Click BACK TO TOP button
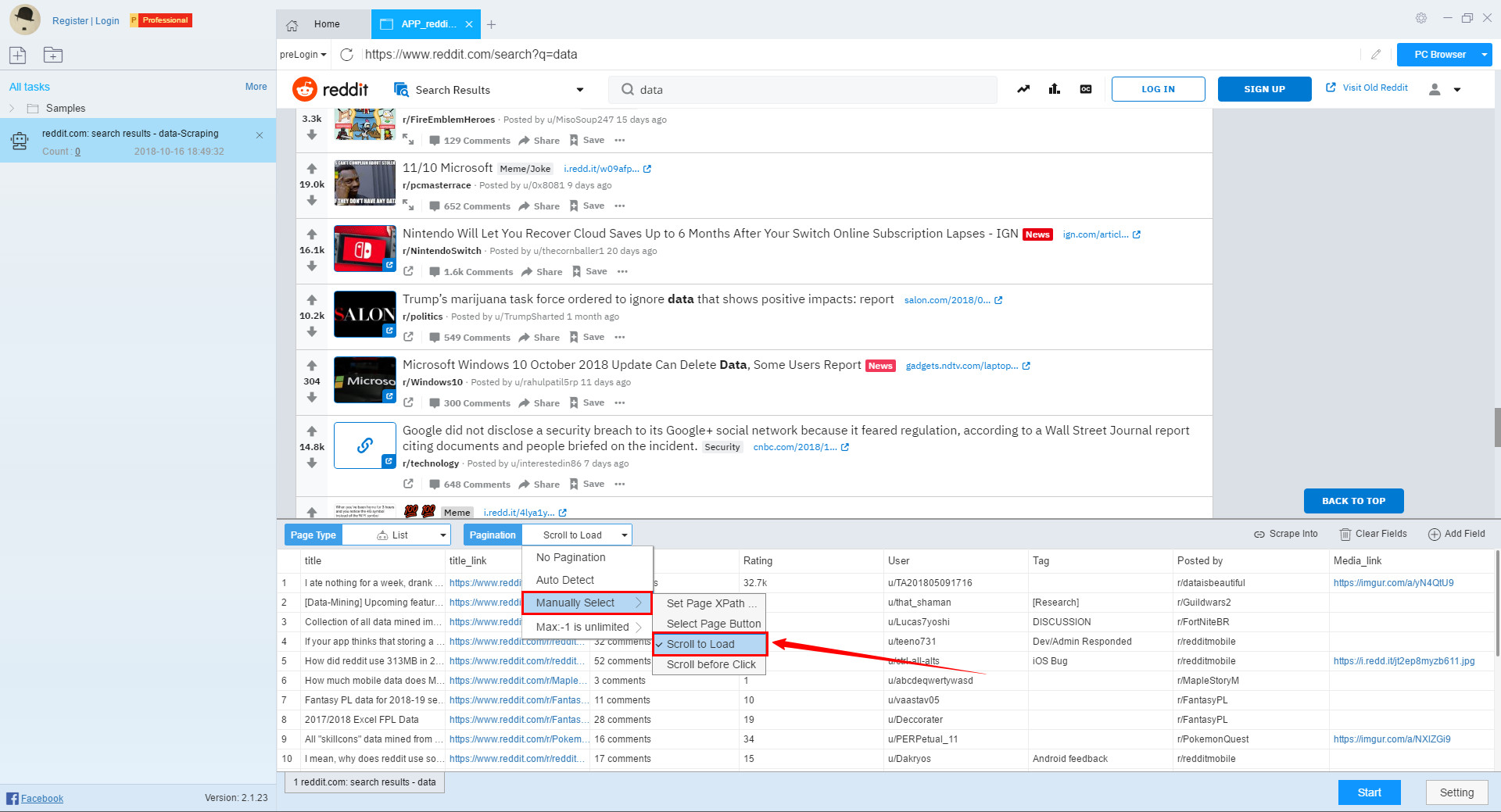Viewport: 1501px width, 812px height. pos(1353,501)
